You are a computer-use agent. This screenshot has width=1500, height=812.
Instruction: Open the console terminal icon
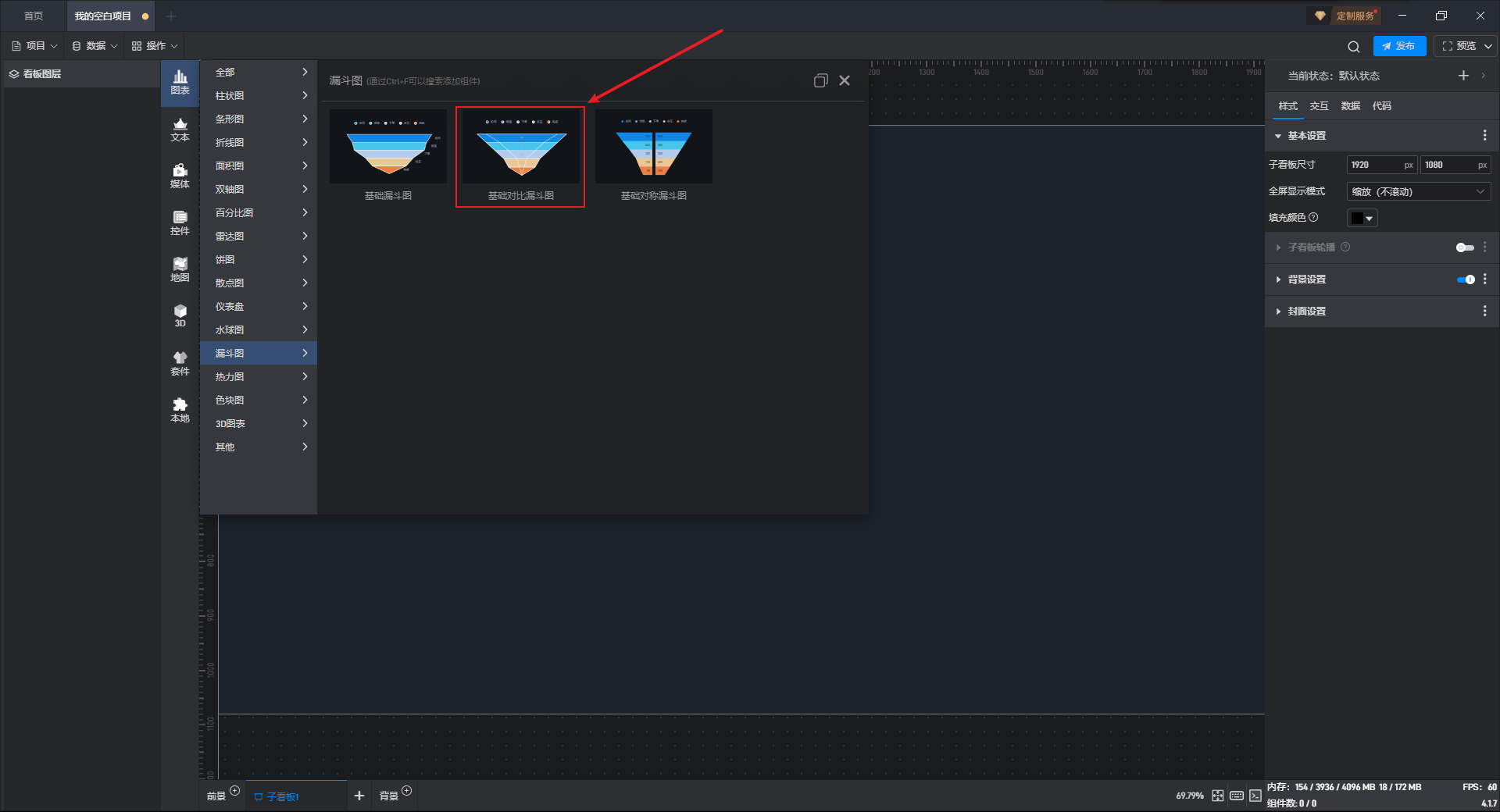tap(1255, 796)
